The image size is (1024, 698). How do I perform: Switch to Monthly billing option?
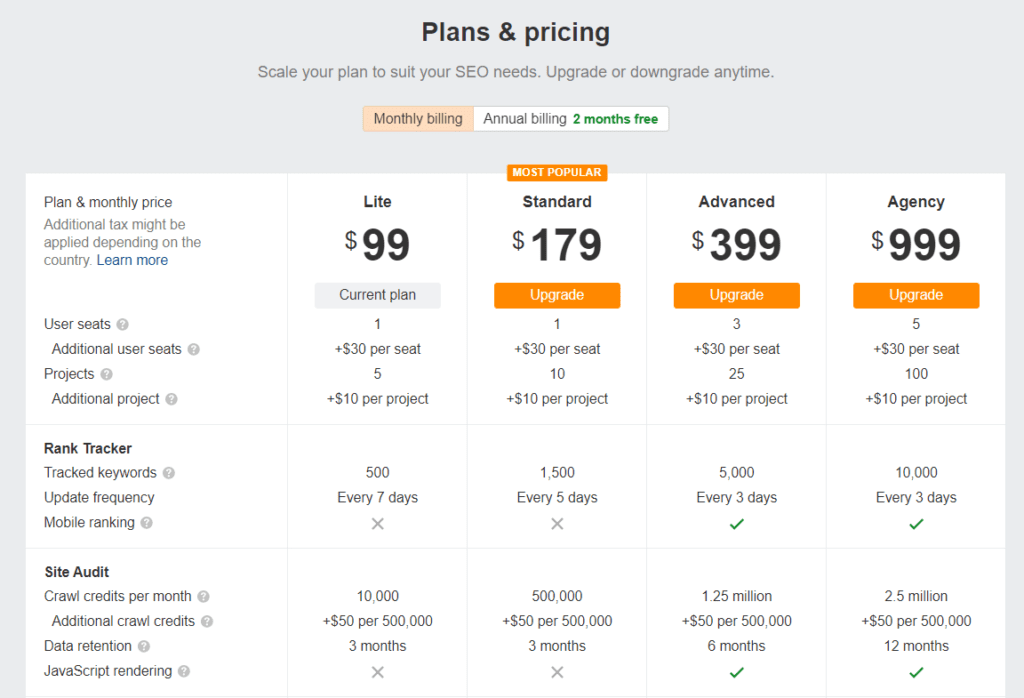click(x=418, y=119)
